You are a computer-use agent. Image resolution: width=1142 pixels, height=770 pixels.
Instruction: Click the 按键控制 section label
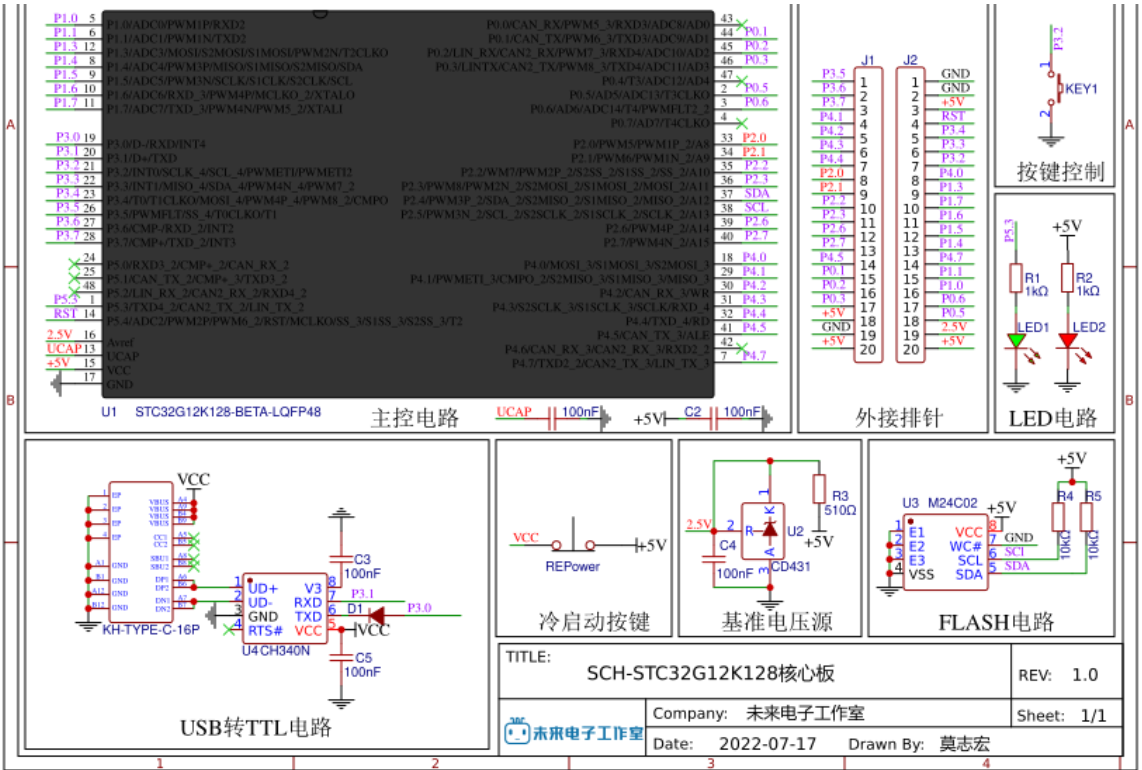coord(1060,172)
